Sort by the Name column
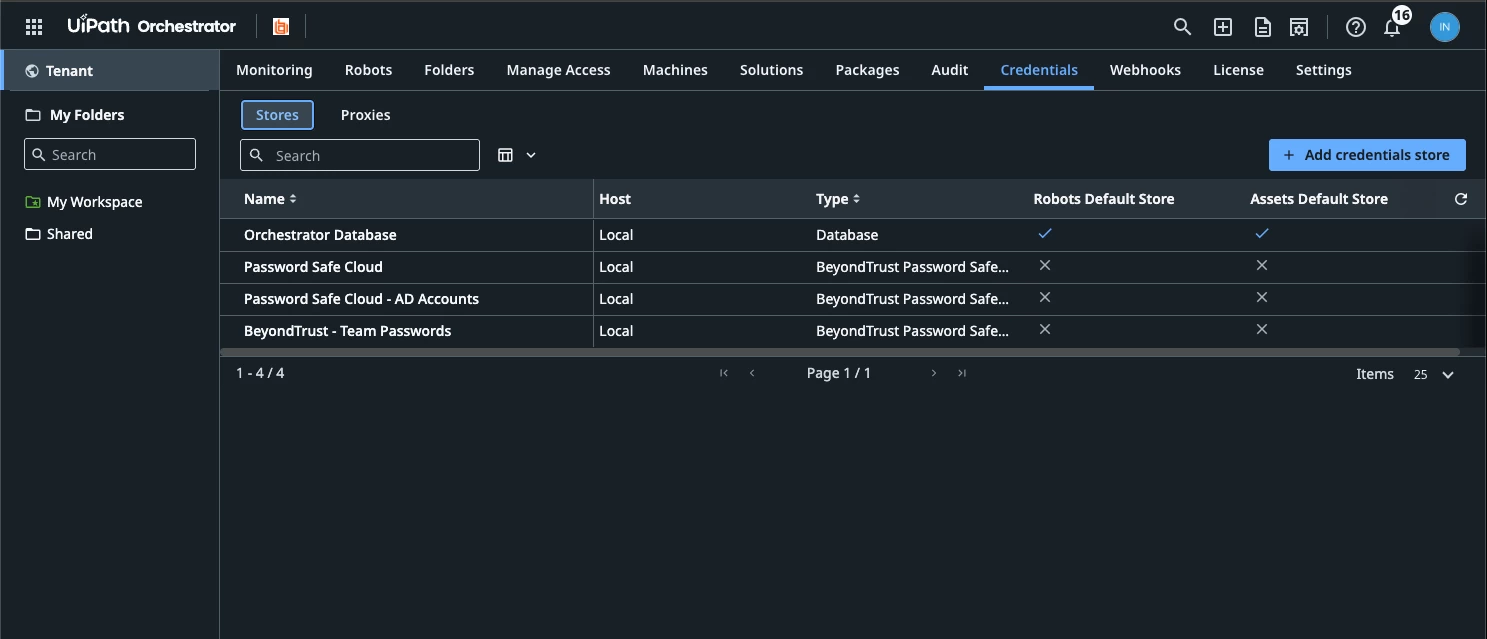The height and width of the screenshot is (639, 1487). tap(270, 199)
